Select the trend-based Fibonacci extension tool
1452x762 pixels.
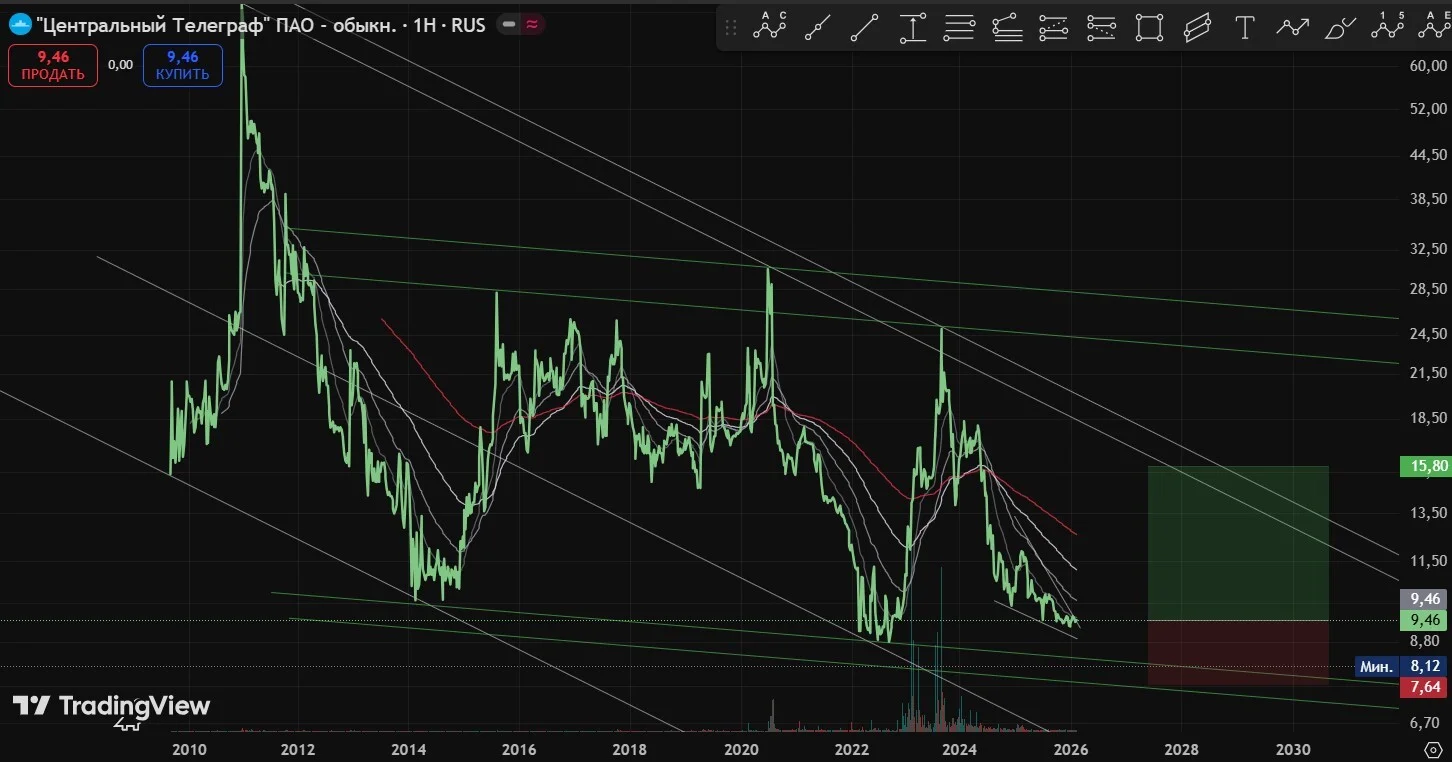tap(1007, 27)
